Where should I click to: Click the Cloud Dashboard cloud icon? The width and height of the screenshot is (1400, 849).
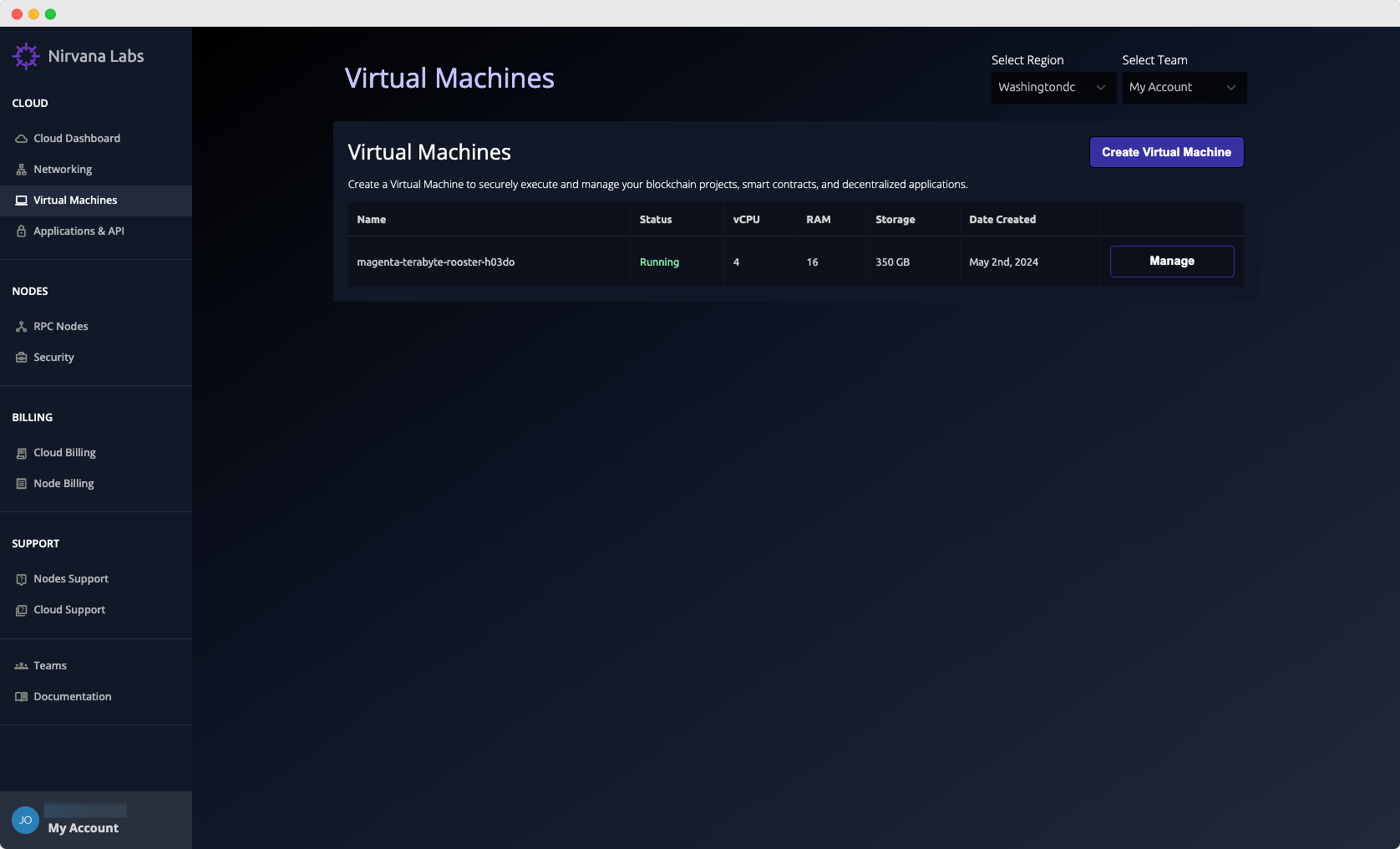(x=22, y=139)
